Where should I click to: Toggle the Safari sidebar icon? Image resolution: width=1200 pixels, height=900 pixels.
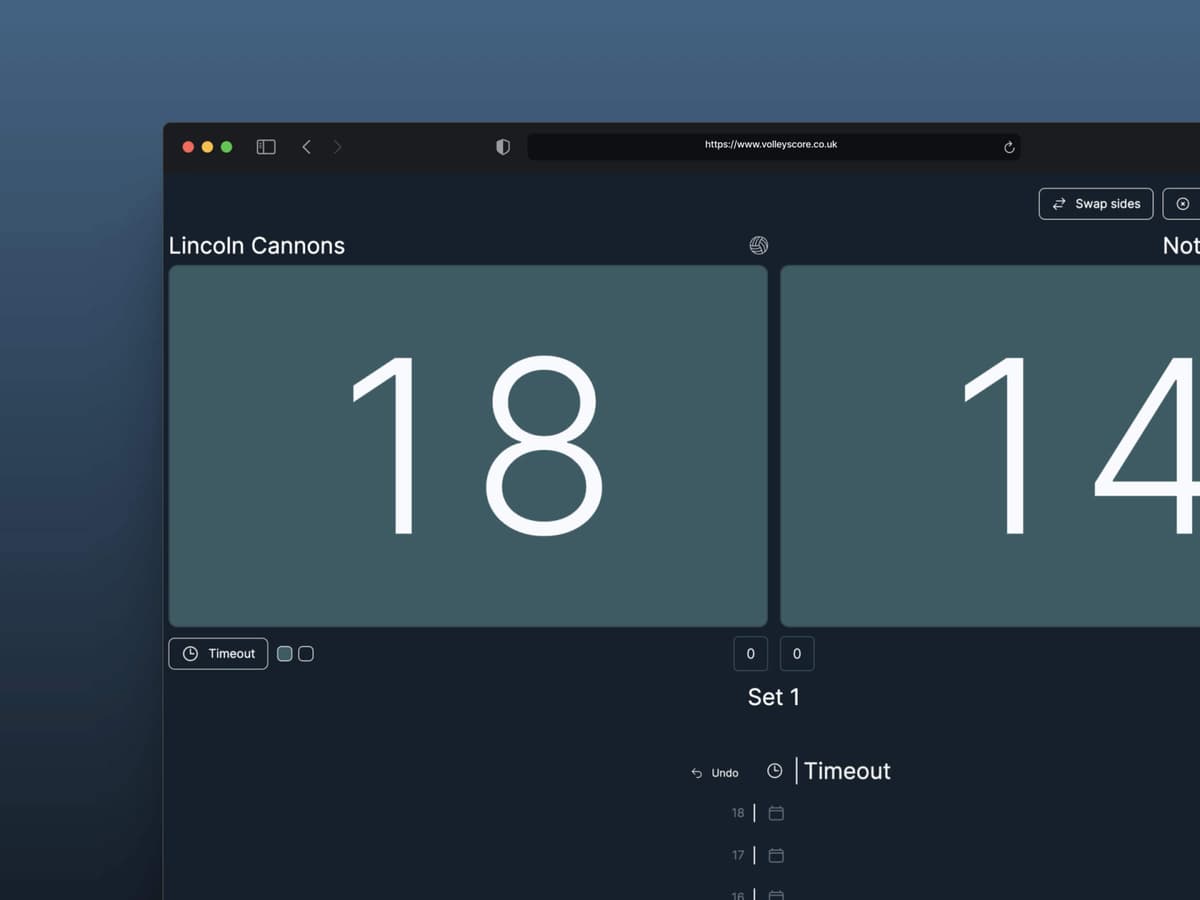click(x=265, y=146)
